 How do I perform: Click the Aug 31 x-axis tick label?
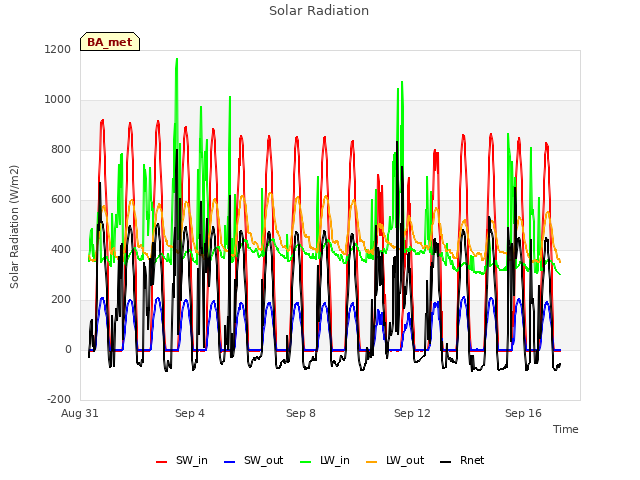click(x=80, y=413)
